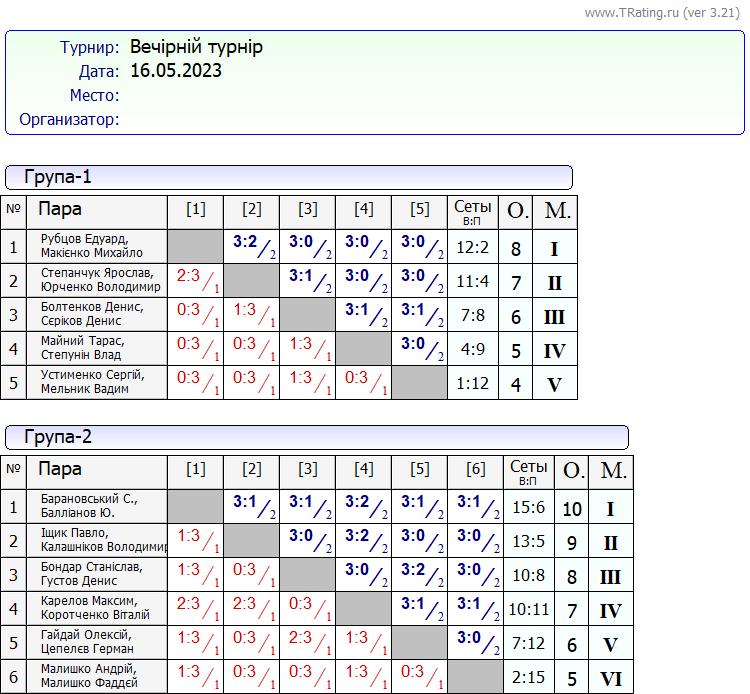
Task: Click the 12:2 sets total in Група-1
Action: tap(472, 247)
